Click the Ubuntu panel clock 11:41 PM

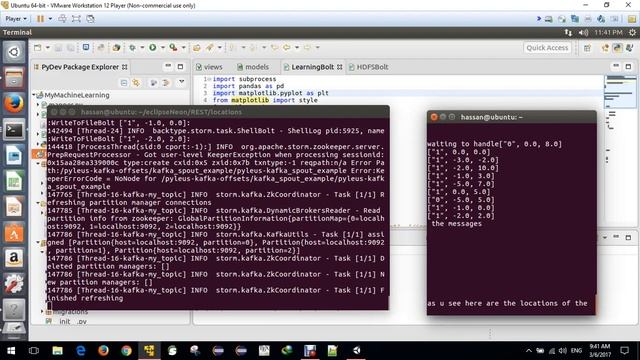click(x=608, y=32)
